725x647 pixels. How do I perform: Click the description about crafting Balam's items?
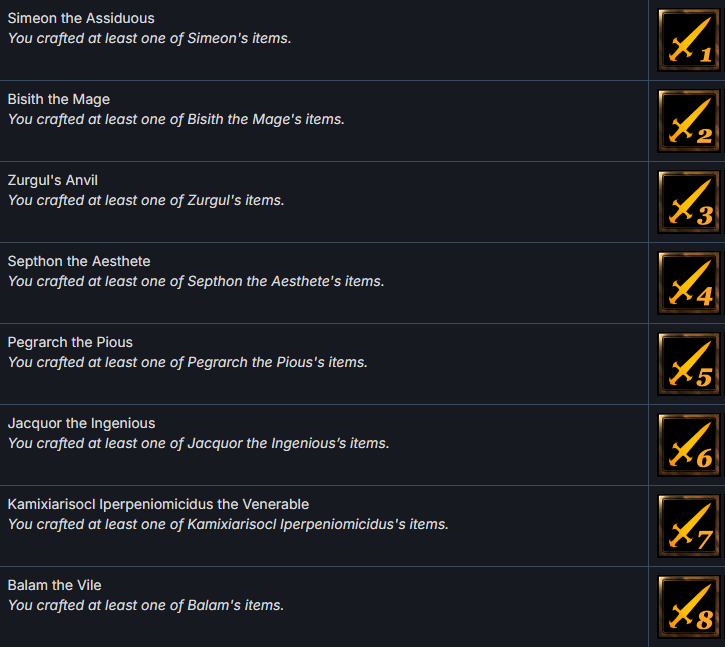[146, 606]
